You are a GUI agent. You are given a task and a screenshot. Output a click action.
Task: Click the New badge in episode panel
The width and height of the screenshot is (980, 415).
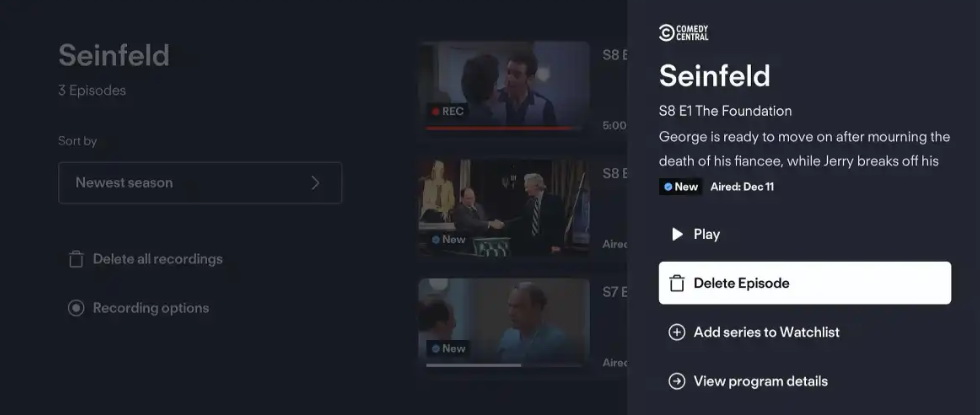pyautogui.click(x=681, y=186)
